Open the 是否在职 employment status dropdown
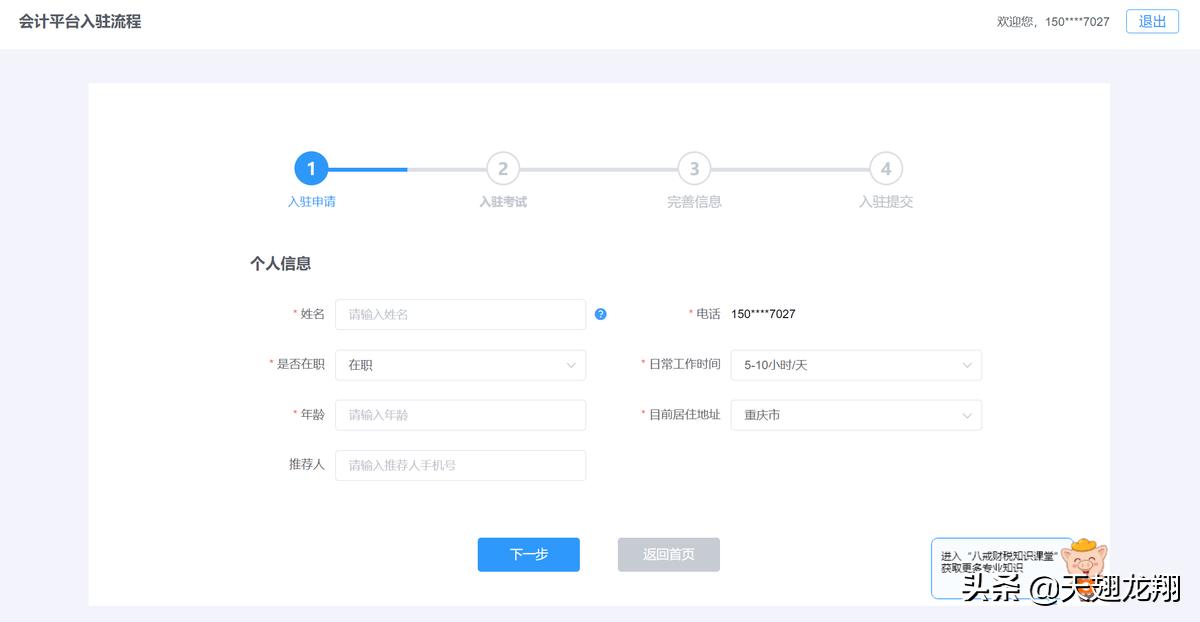Screen dimensions: 1200x622 [x=460, y=364]
